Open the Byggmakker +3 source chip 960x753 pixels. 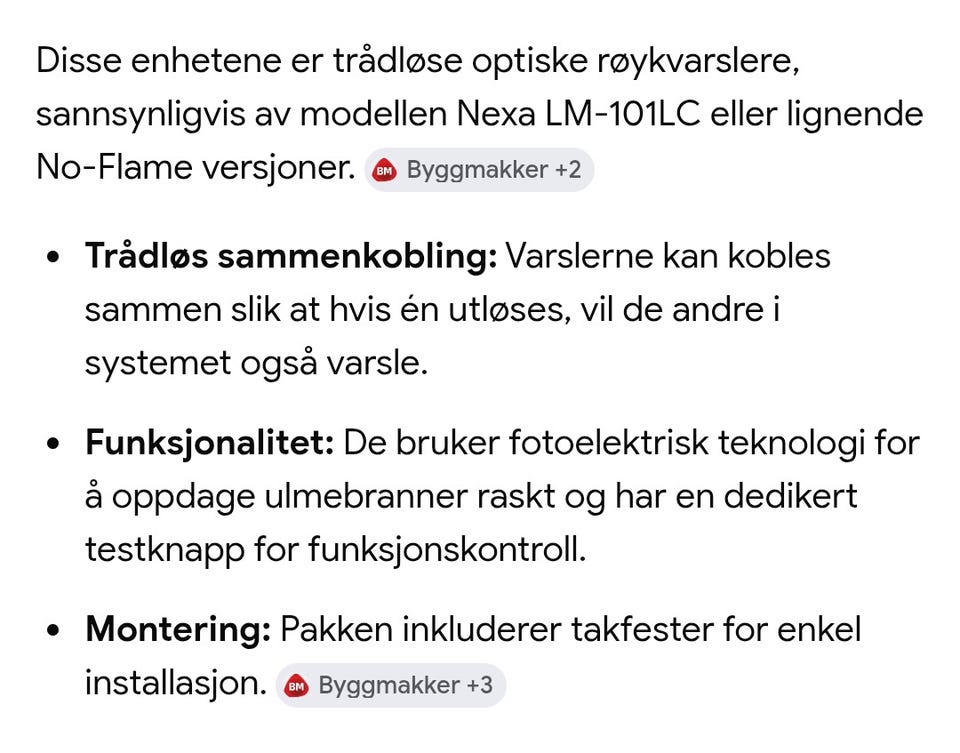pyautogui.click(x=391, y=686)
